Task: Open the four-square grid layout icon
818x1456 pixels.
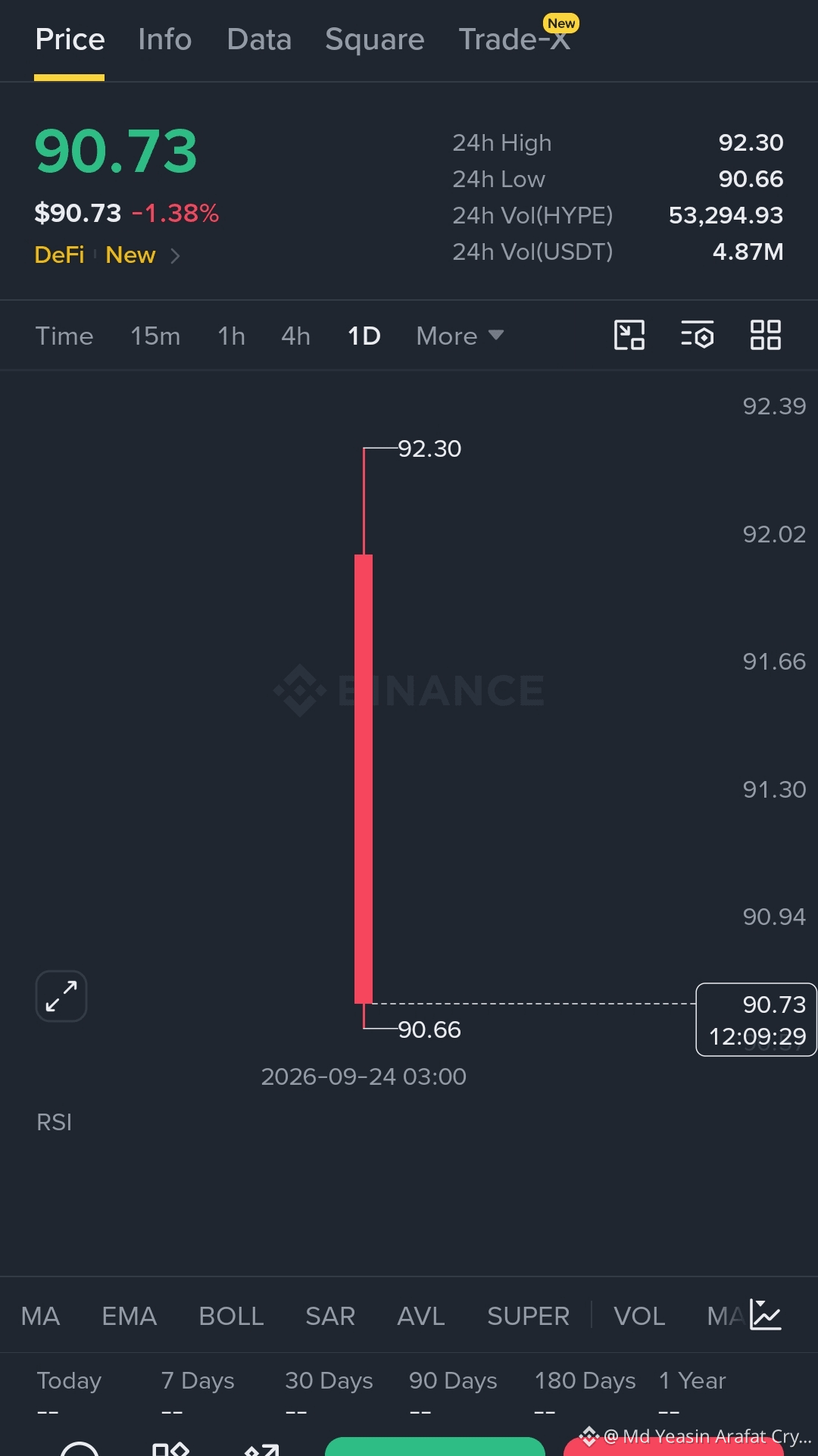Action: pos(765,335)
